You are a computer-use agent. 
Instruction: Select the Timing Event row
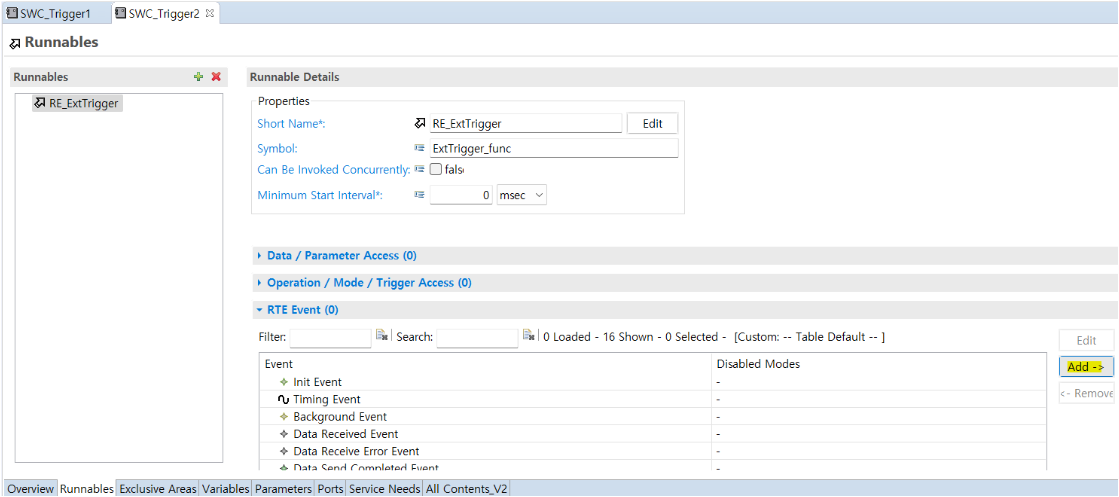coord(652,400)
